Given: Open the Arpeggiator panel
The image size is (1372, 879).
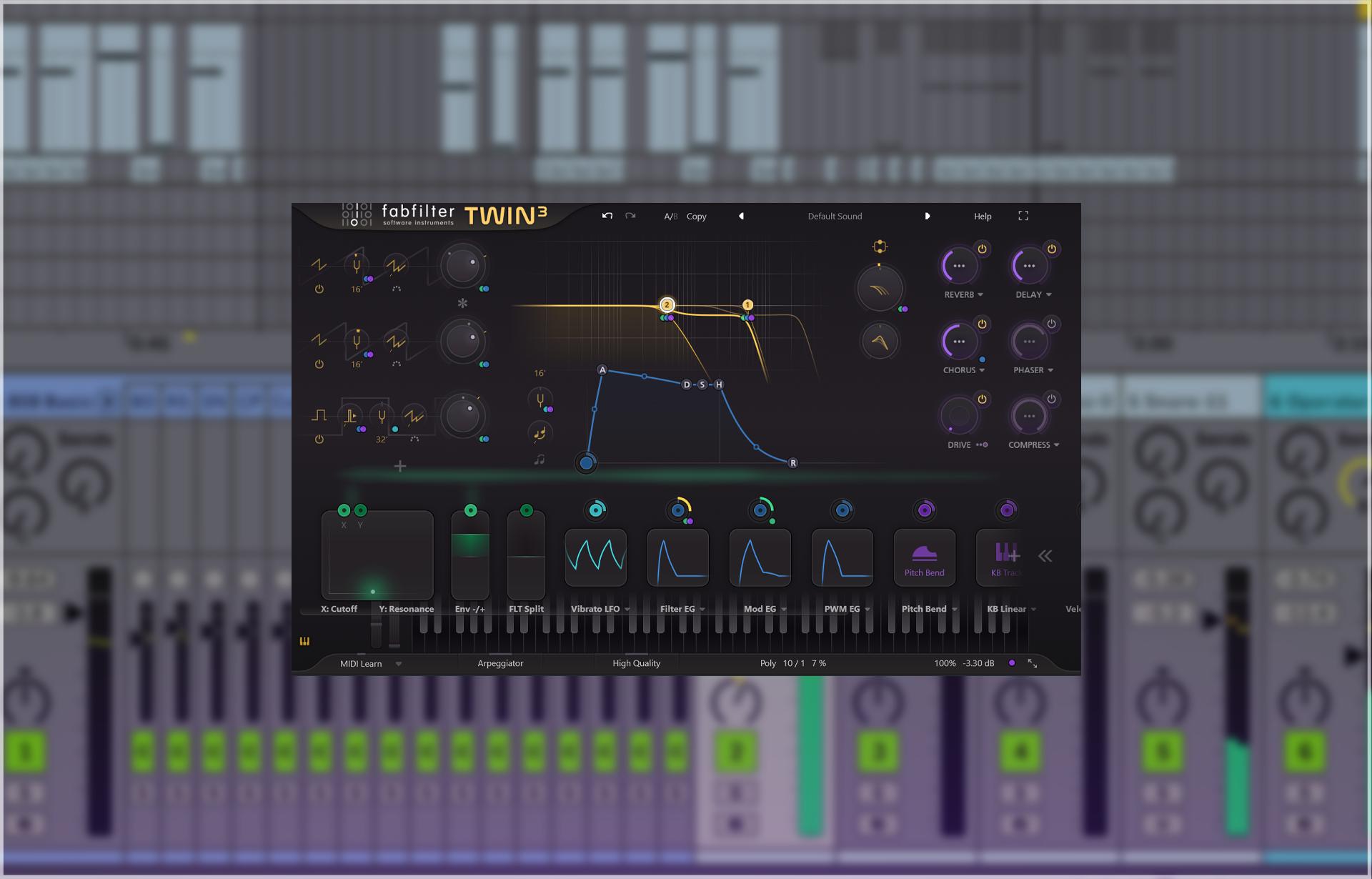Looking at the screenshot, I should (500, 664).
